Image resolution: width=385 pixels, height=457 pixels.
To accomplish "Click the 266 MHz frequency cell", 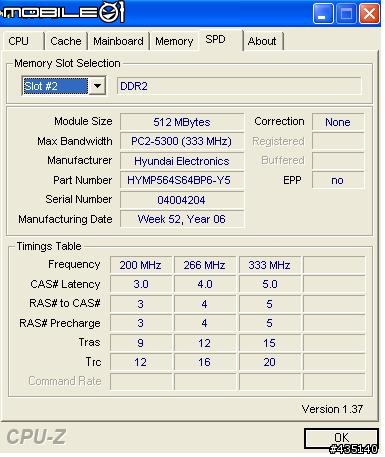I will coord(205,265).
